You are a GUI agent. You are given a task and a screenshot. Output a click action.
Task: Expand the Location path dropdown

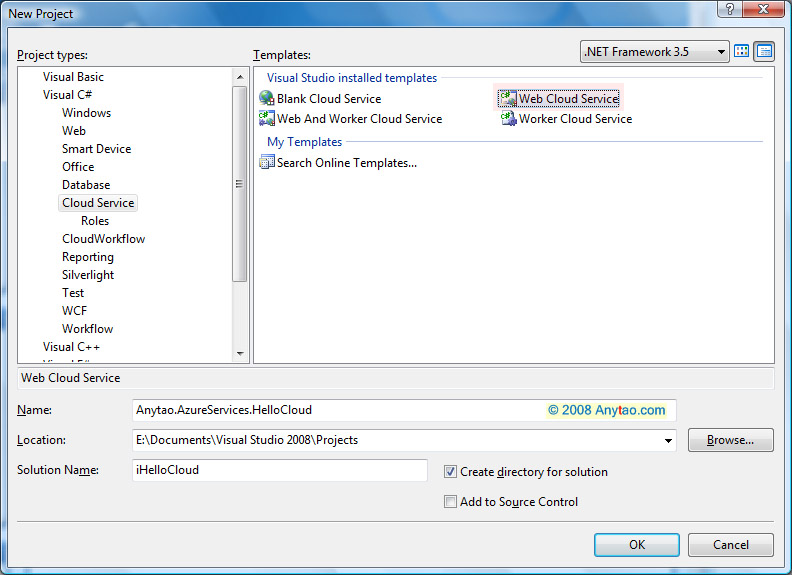pyautogui.click(x=668, y=440)
